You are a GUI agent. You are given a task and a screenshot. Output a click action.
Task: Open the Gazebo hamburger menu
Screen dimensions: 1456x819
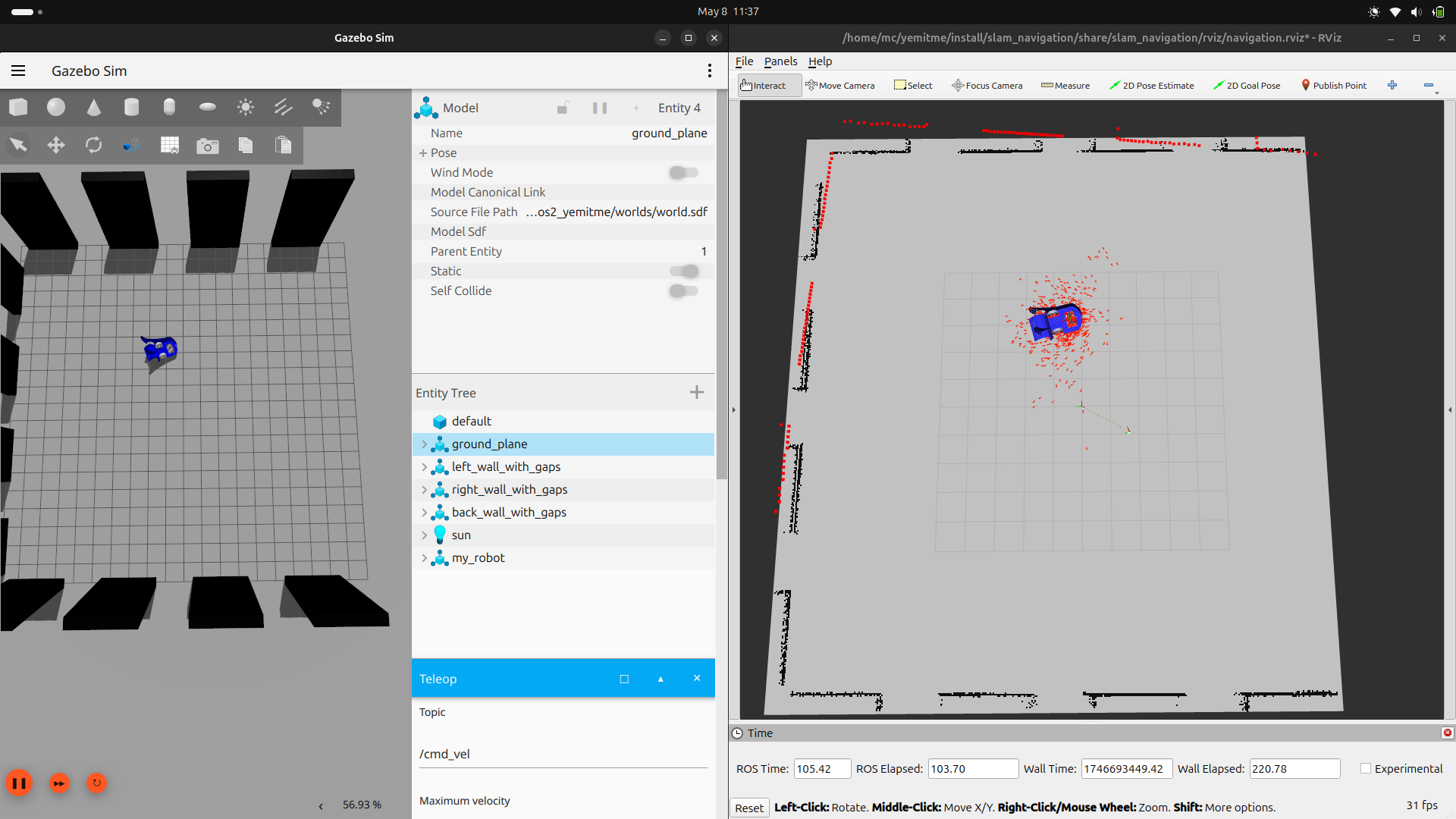tap(19, 71)
